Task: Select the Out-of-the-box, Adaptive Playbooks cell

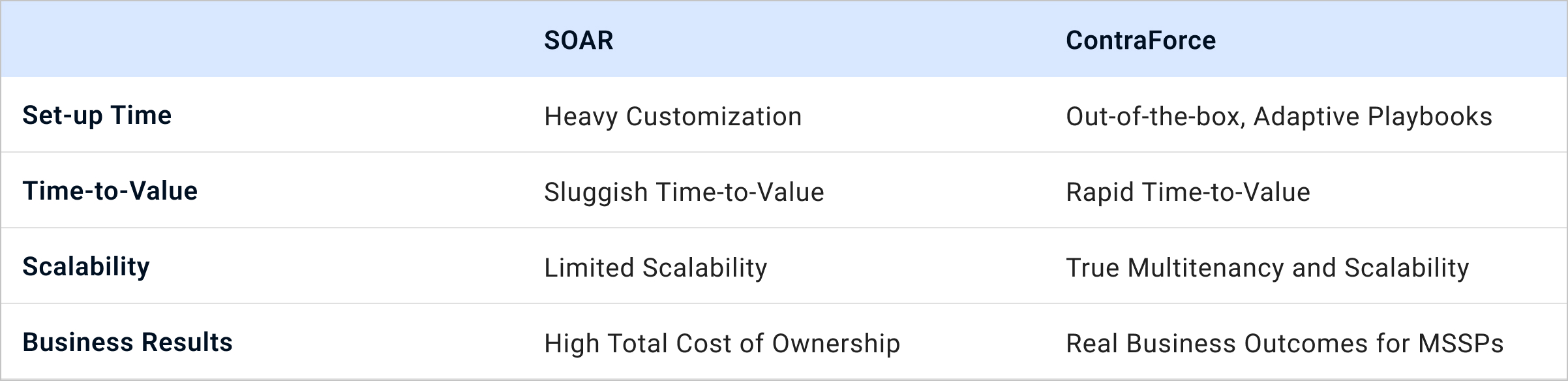Action: 1278,117
